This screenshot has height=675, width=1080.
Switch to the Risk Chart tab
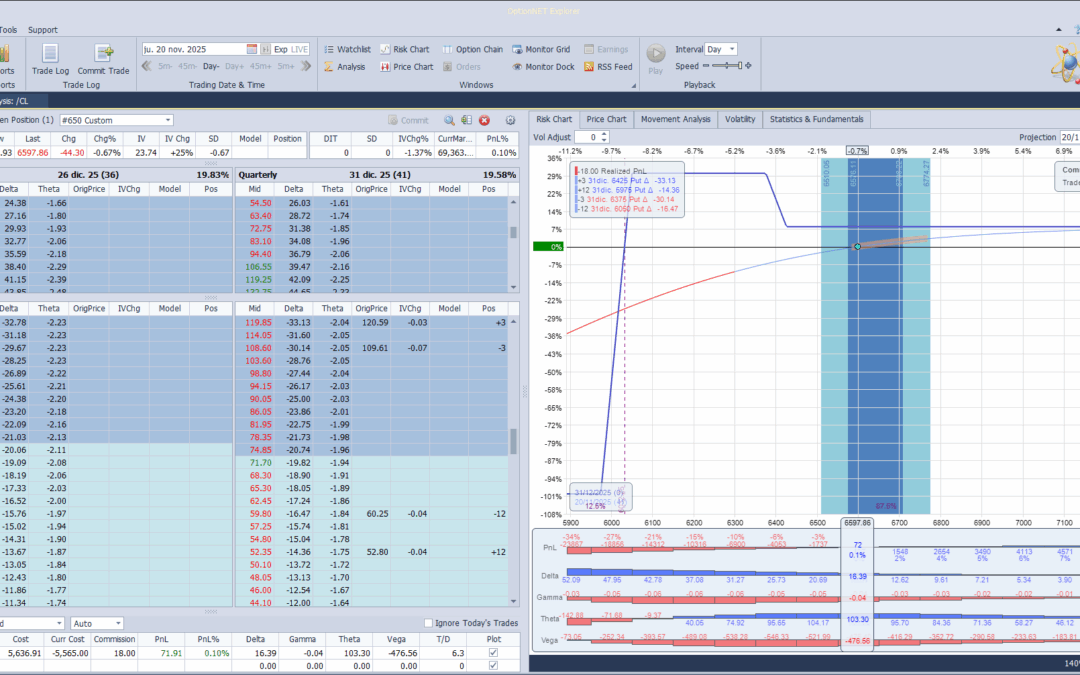coord(554,119)
